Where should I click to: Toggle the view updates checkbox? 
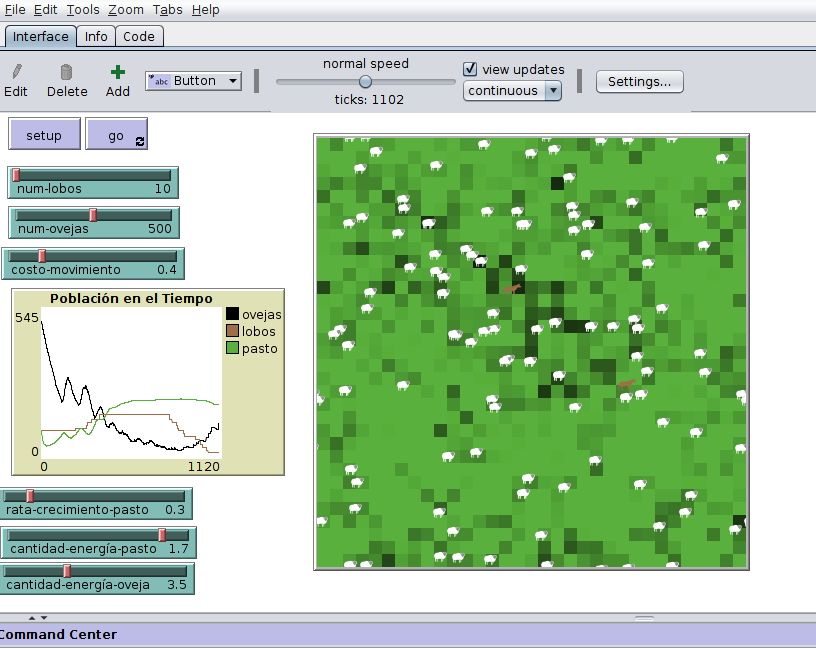coord(471,69)
